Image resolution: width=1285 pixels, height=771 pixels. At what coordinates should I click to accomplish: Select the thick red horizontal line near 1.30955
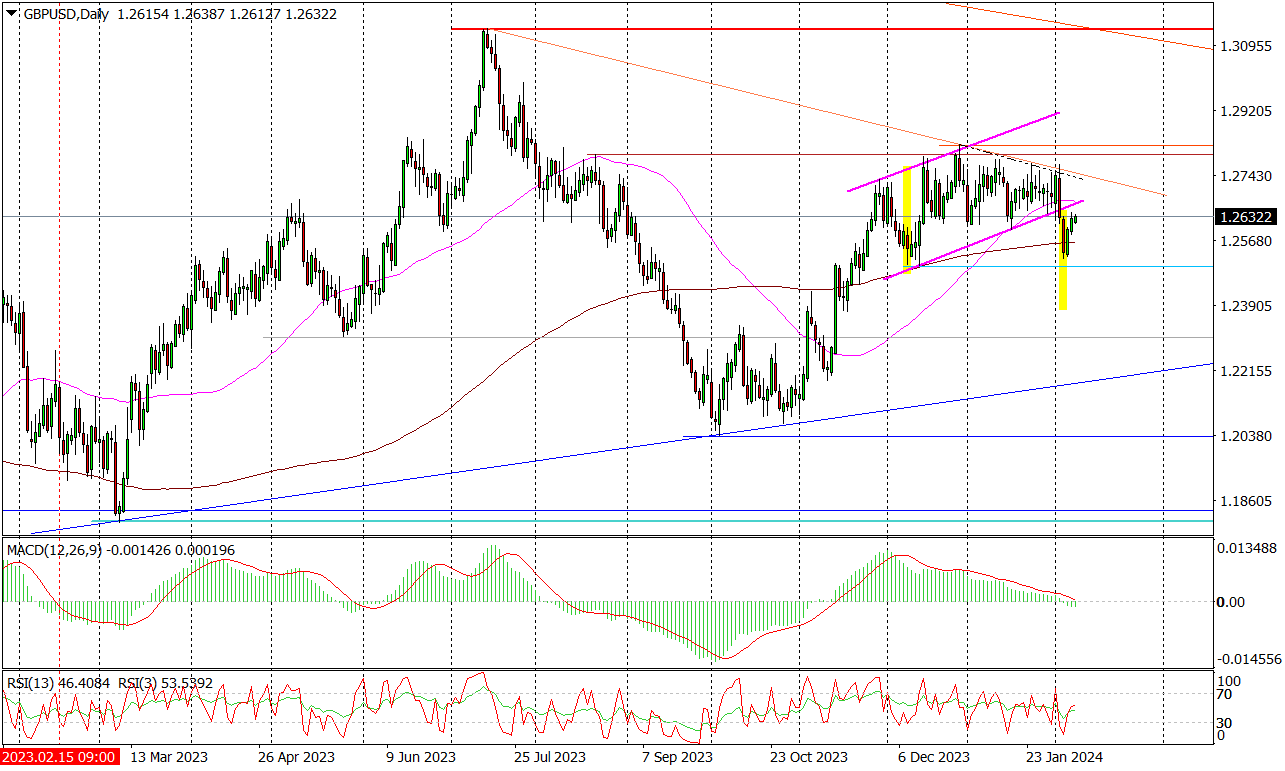pos(832,29)
